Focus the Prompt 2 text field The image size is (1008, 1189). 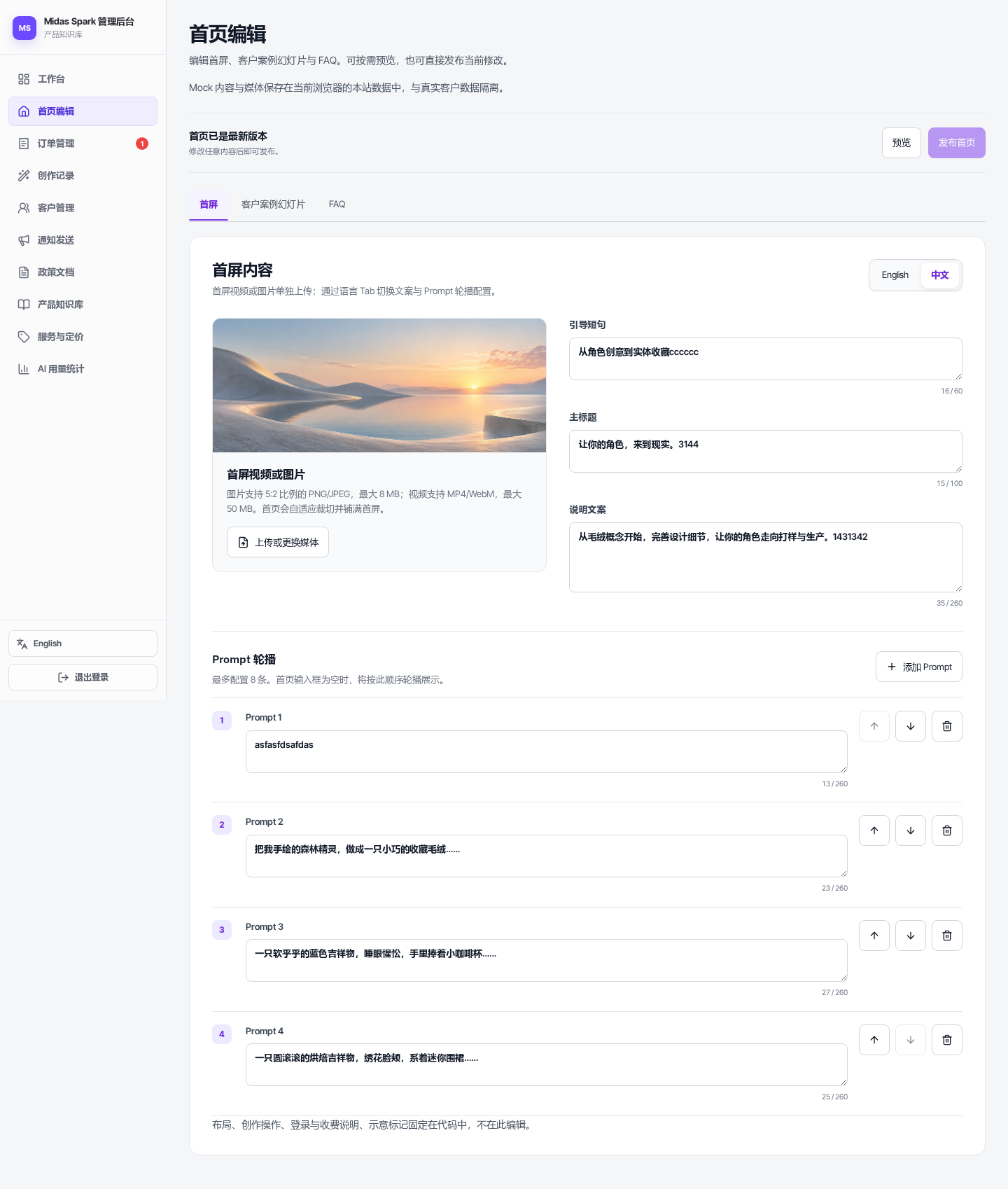(547, 856)
